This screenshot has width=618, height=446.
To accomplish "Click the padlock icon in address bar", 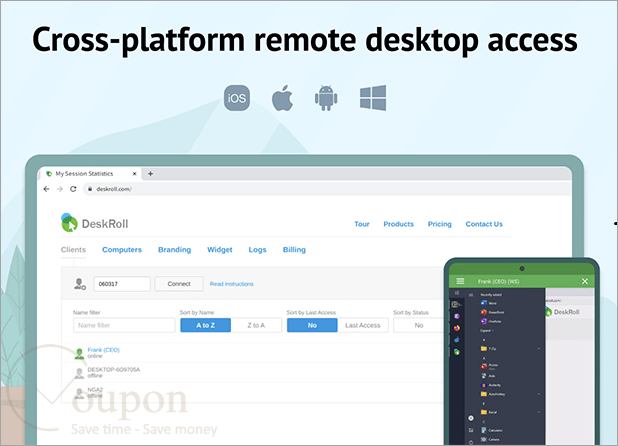I will [90, 189].
